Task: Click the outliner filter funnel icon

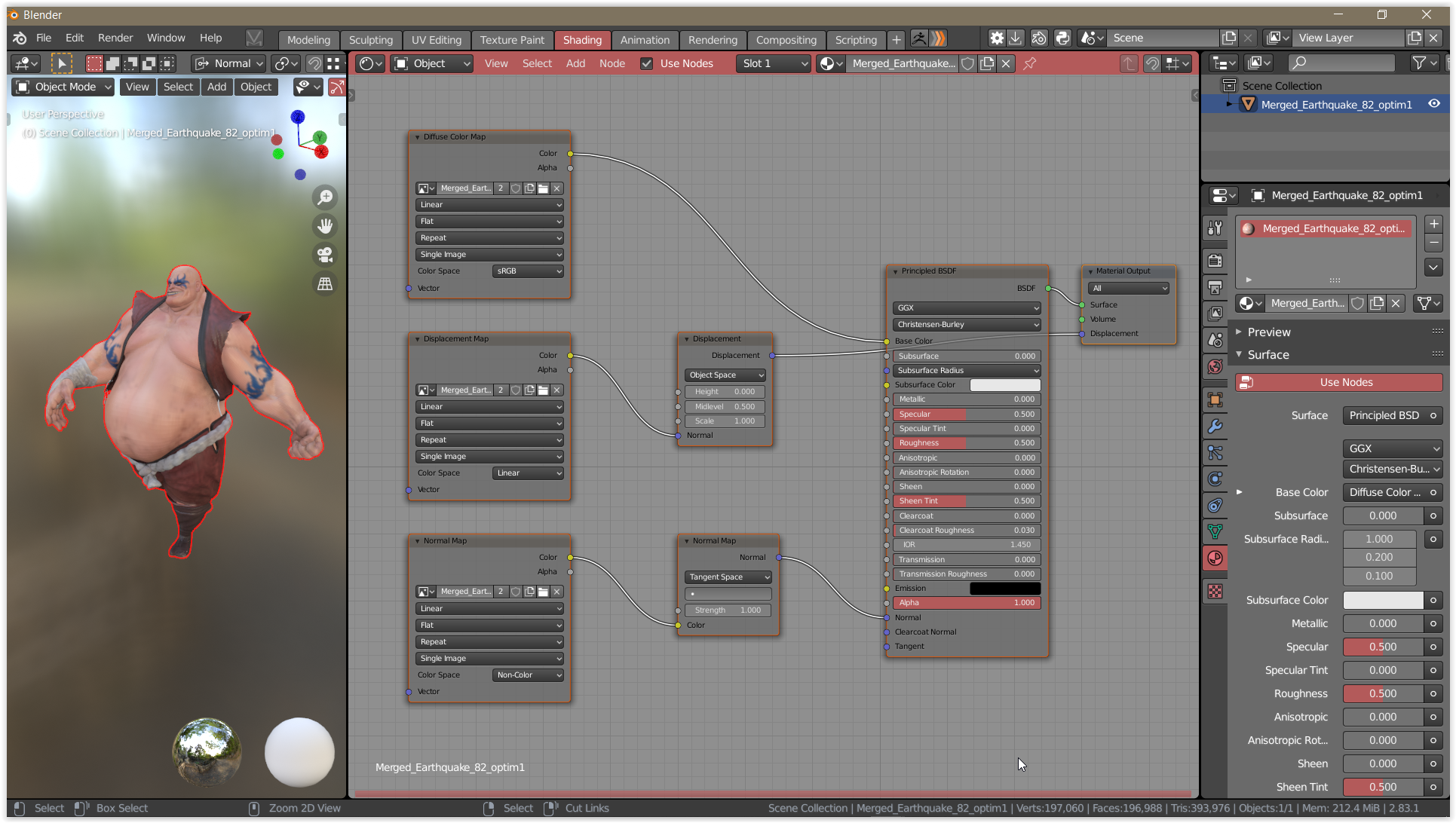Action: pyautogui.click(x=1424, y=63)
